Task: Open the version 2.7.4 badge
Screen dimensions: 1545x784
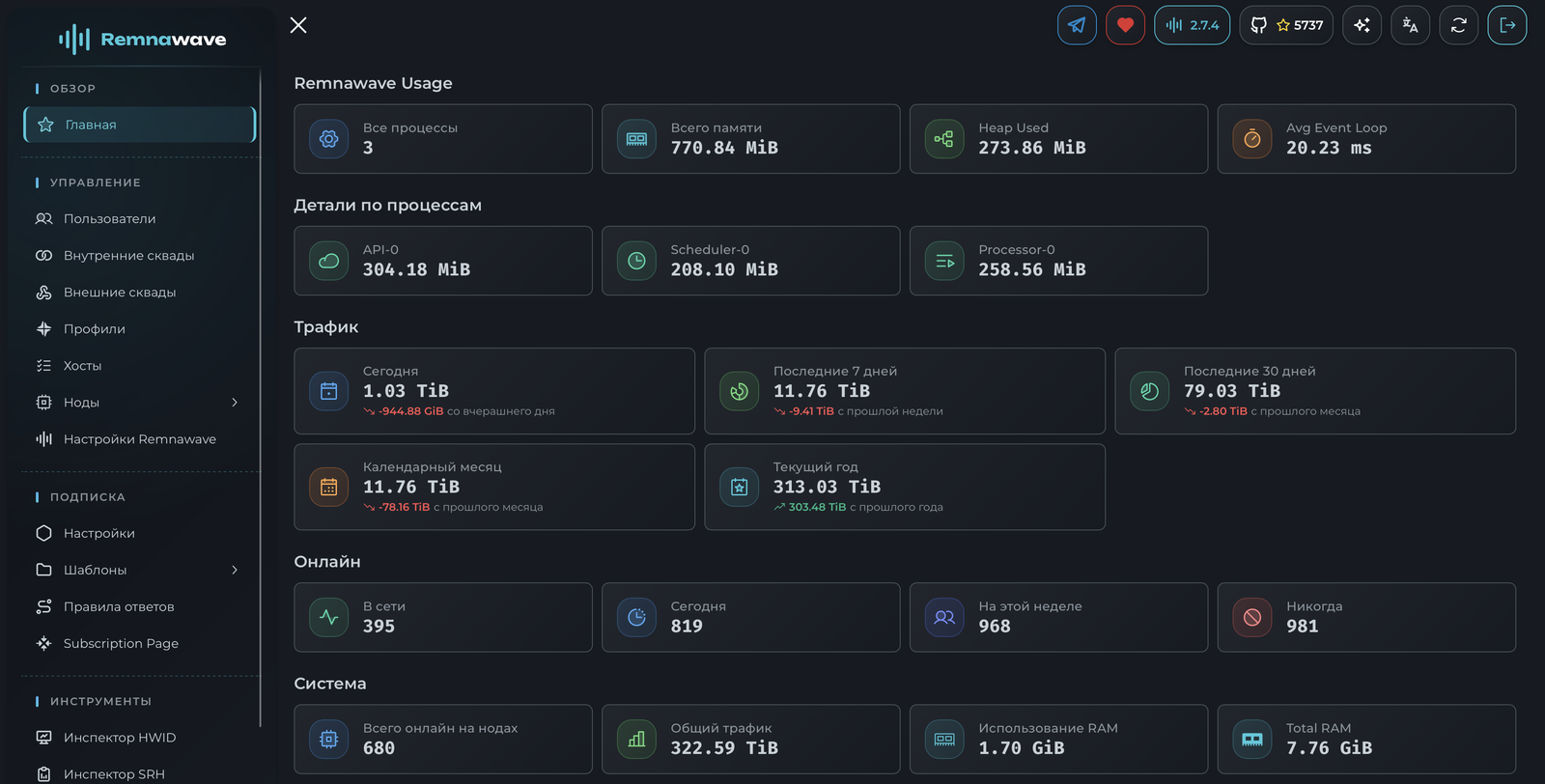Action: click(1193, 25)
